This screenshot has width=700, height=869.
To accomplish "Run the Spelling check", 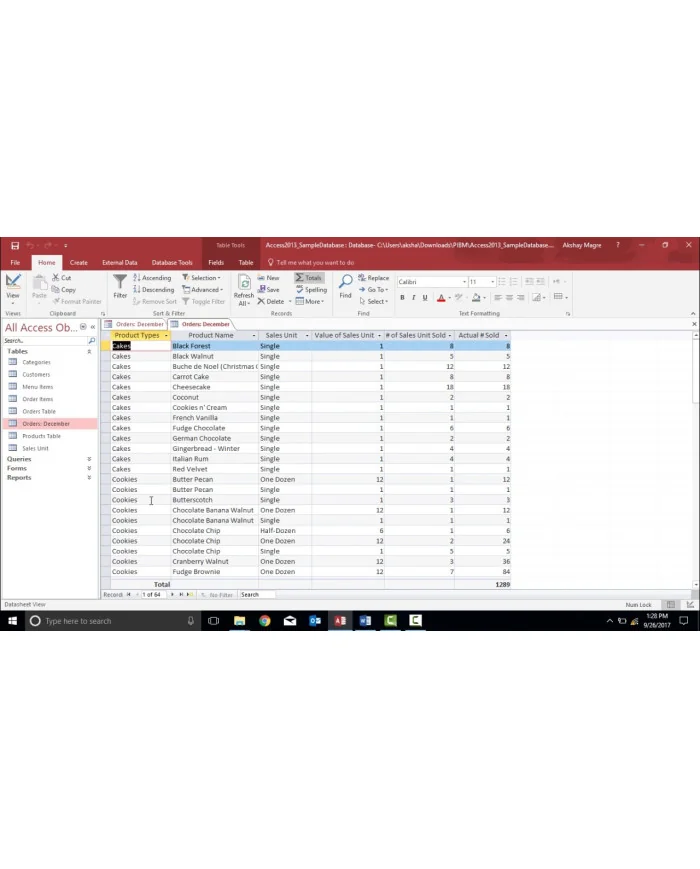I will [311, 290].
